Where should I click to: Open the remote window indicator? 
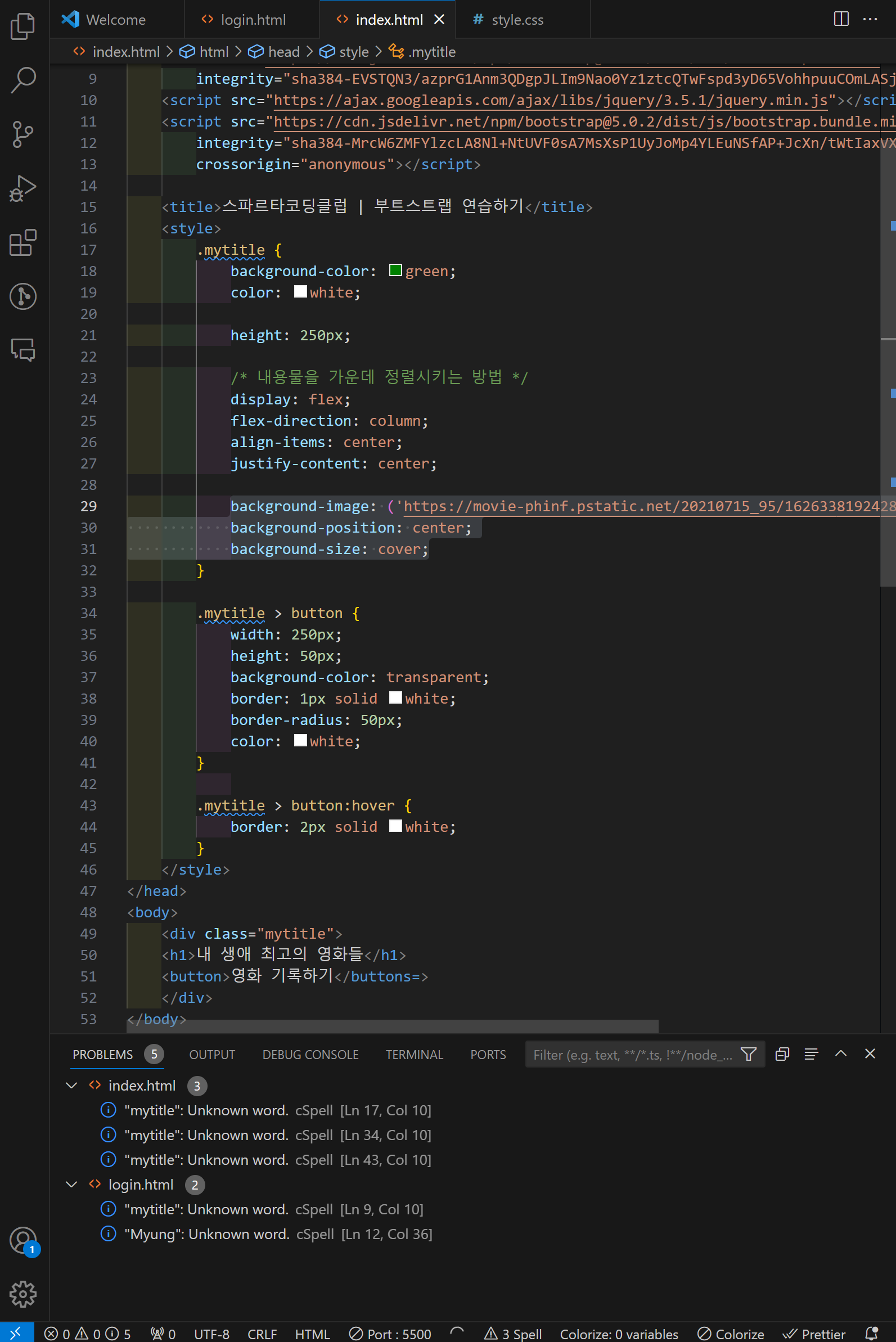click(16, 1333)
